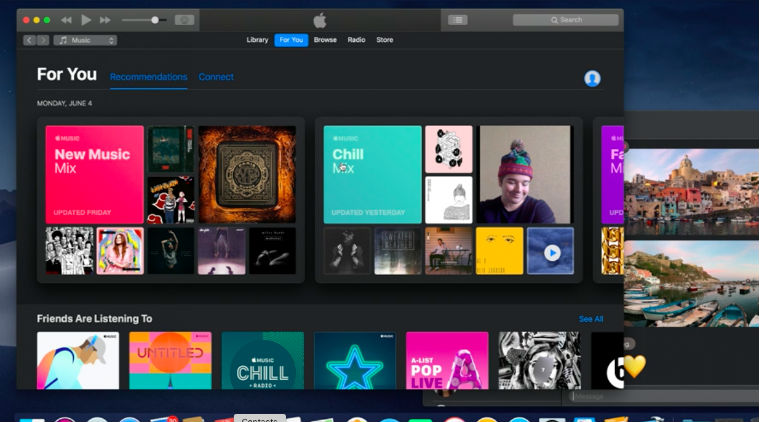Viewport: 759px width, 422px height.
Task: Select the For You tab
Action: (x=291, y=40)
